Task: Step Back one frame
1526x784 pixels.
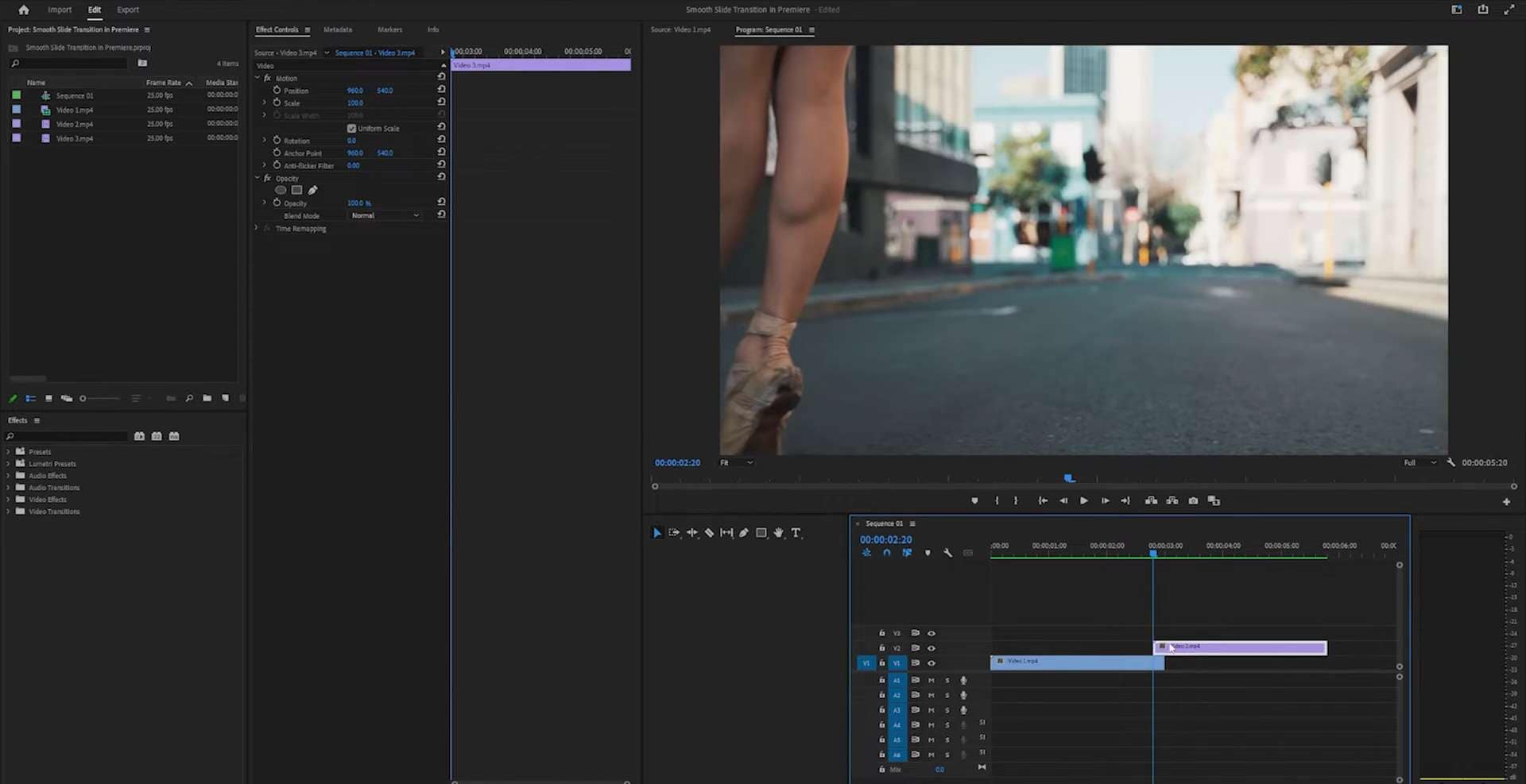Action: click(x=1063, y=500)
